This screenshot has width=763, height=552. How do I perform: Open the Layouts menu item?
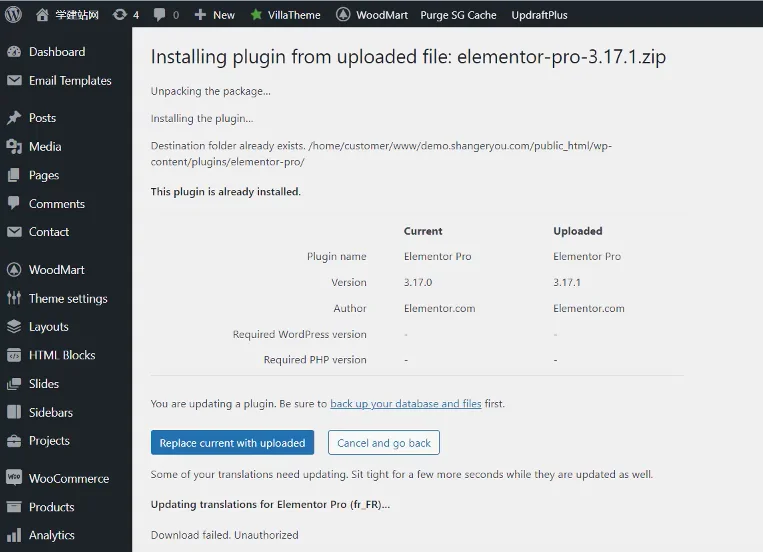[48, 327]
